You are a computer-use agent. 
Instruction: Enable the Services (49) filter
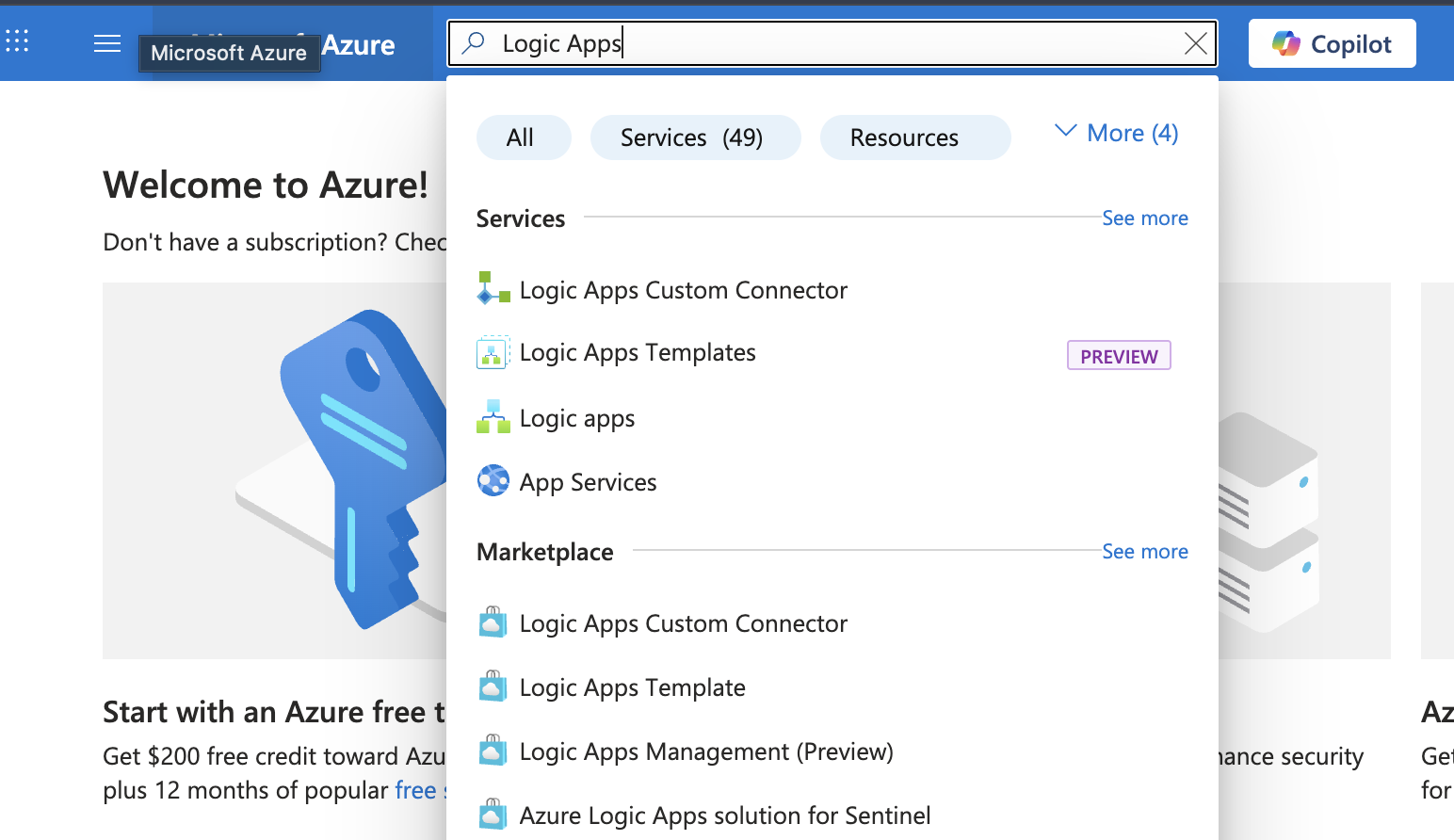[695, 137]
